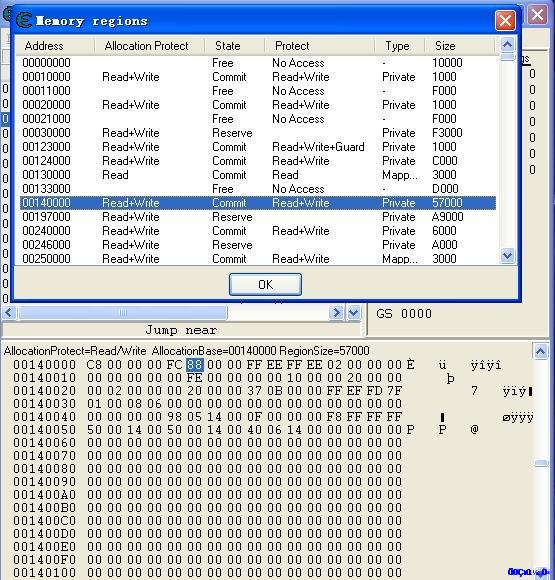The width and height of the screenshot is (555, 580).
Task: Click OK to dismiss Memory regions
Action: pos(265,284)
